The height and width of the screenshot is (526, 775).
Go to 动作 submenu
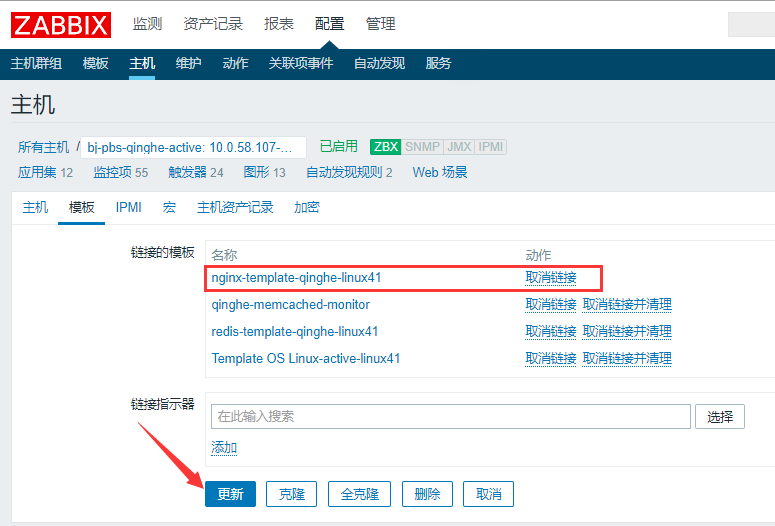[235, 63]
